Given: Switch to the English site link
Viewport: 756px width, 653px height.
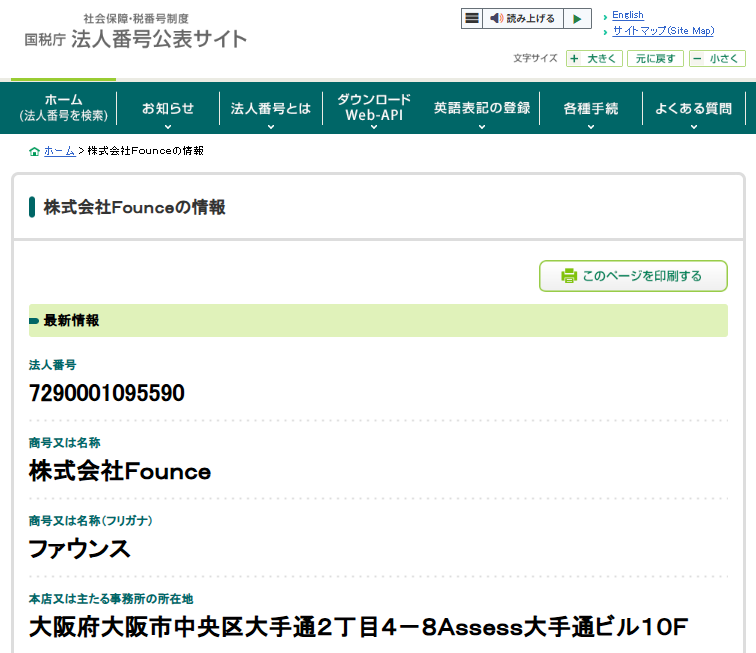Looking at the screenshot, I should (x=628, y=15).
